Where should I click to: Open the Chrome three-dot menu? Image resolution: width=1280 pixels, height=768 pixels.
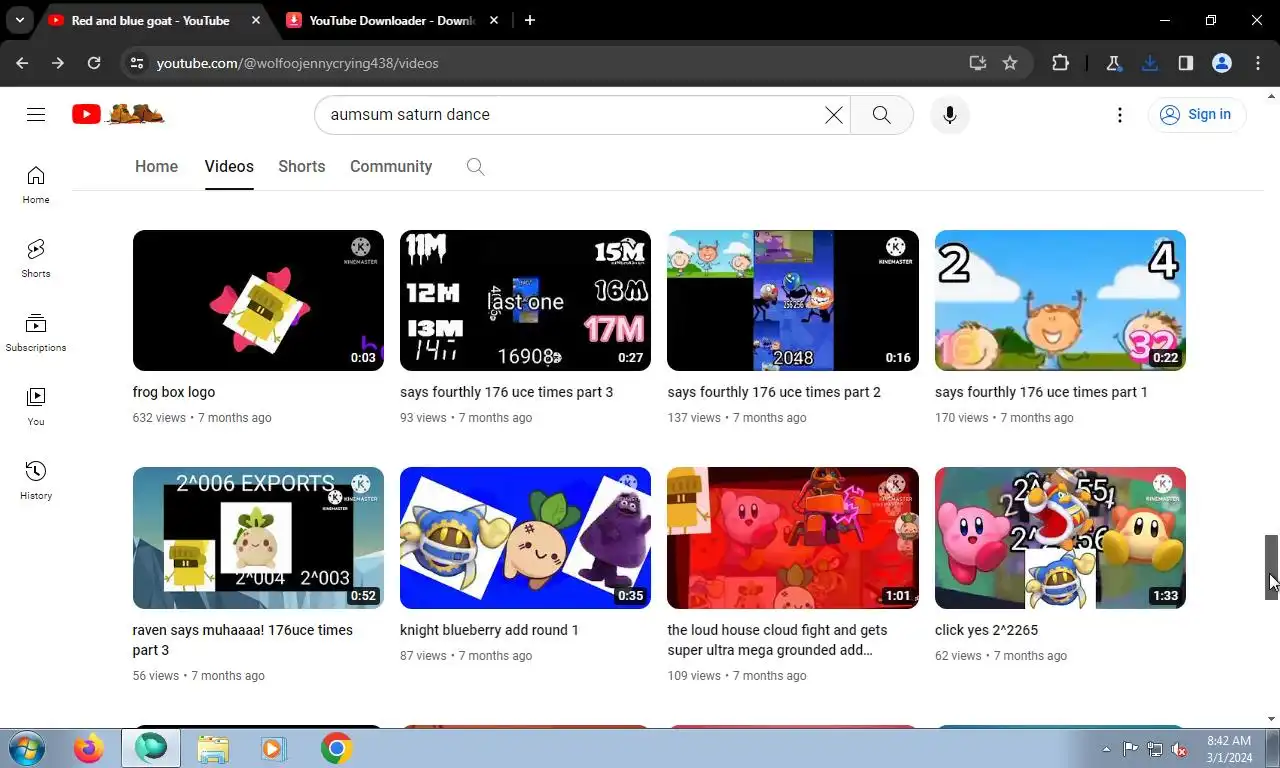1258,63
